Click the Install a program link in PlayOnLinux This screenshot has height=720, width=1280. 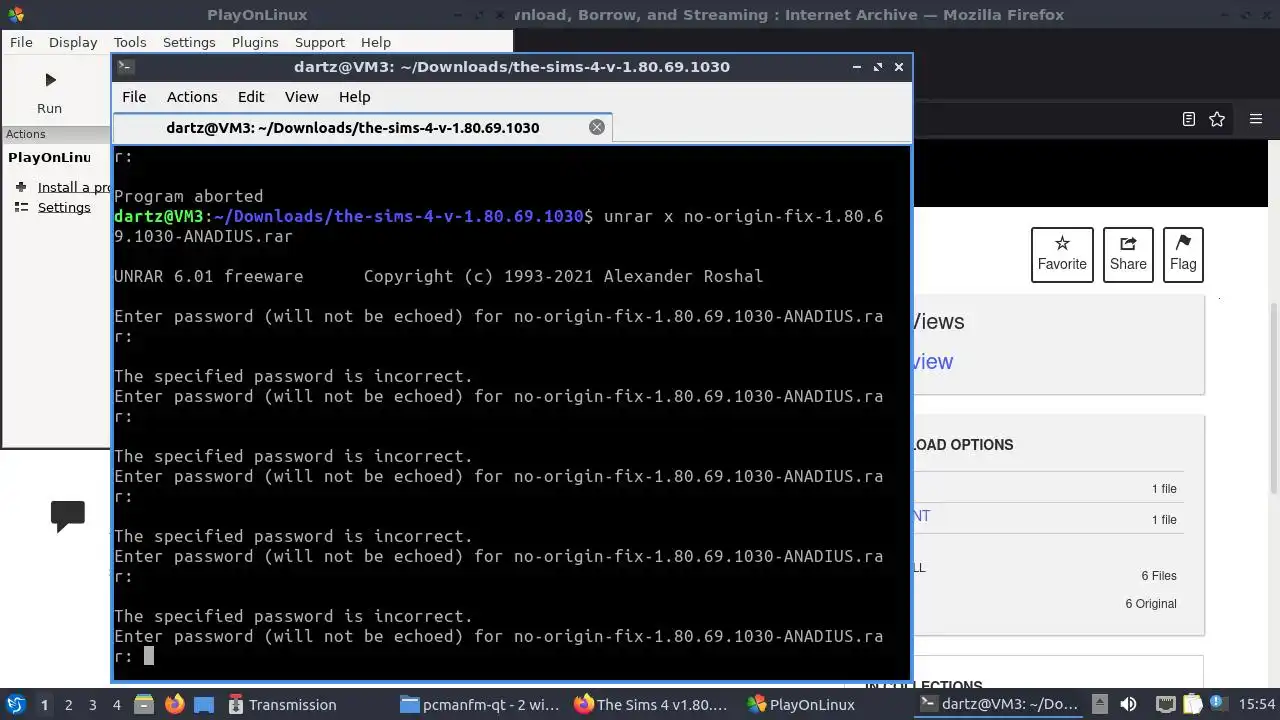point(74,187)
